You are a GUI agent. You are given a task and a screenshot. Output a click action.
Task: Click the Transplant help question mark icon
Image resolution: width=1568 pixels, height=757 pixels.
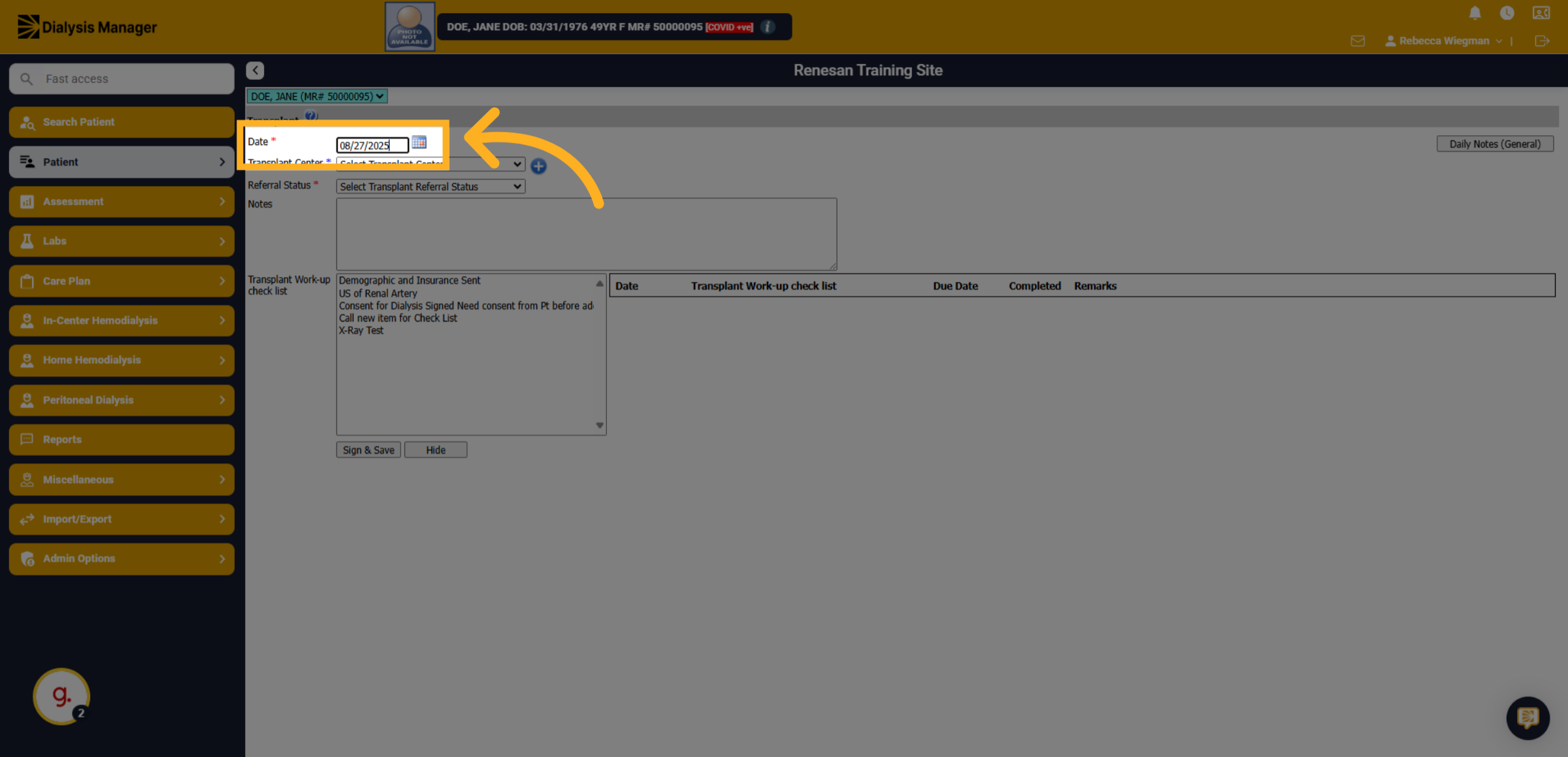(x=310, y=116)
